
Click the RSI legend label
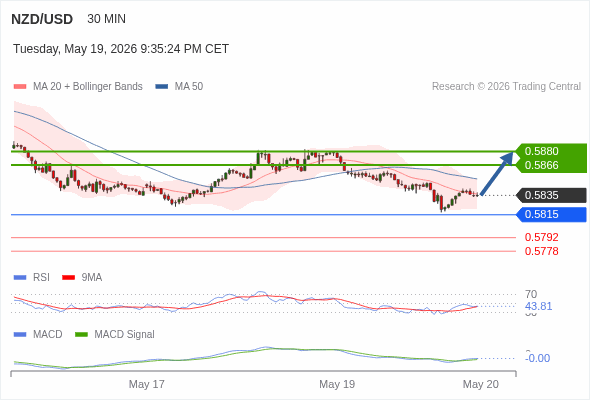coord(41,278)
